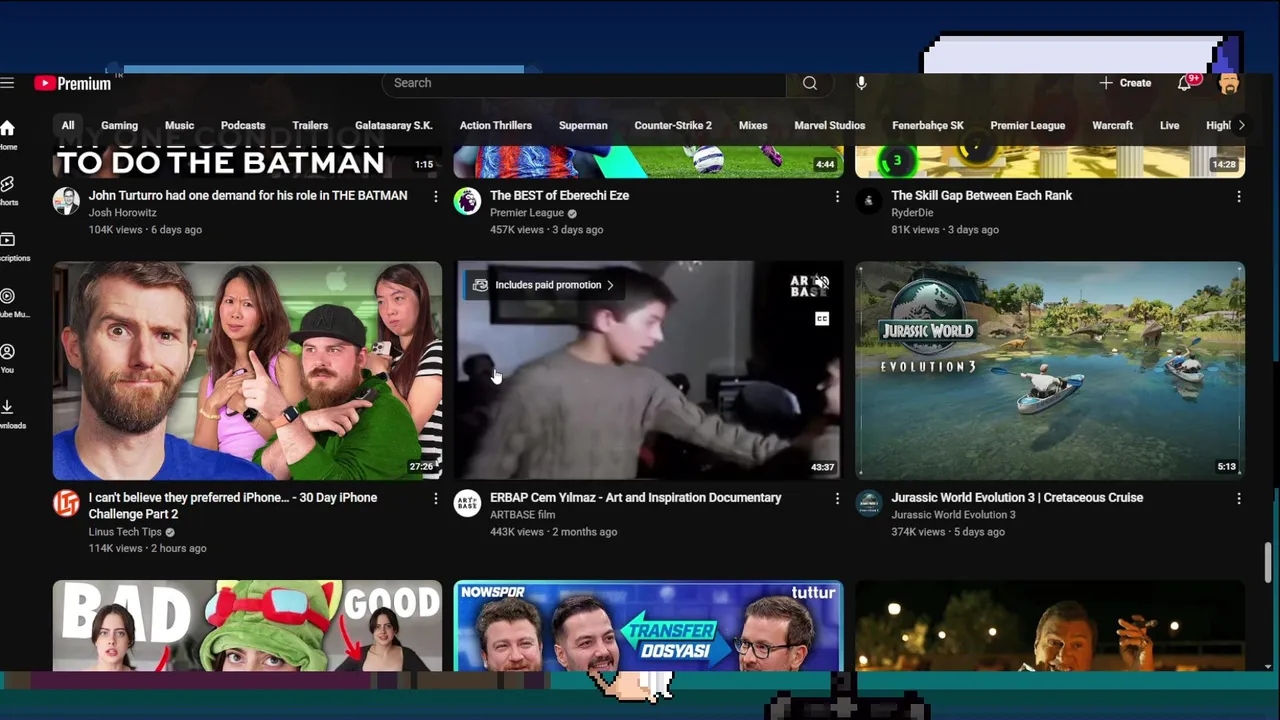Image resolution: width=1280 pixels, height=720 pixels.
Task: Open Shorts in sidebar
Action: point(8,191)
